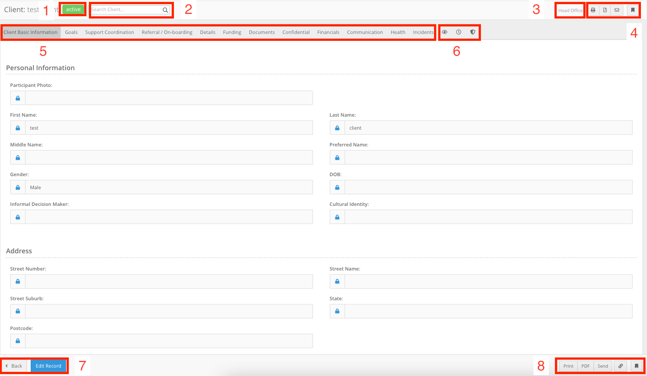The height and width of the screenshot is (376, 647).
Task: Select the Client Basic Information tab
Action: [x=31, y=32]
